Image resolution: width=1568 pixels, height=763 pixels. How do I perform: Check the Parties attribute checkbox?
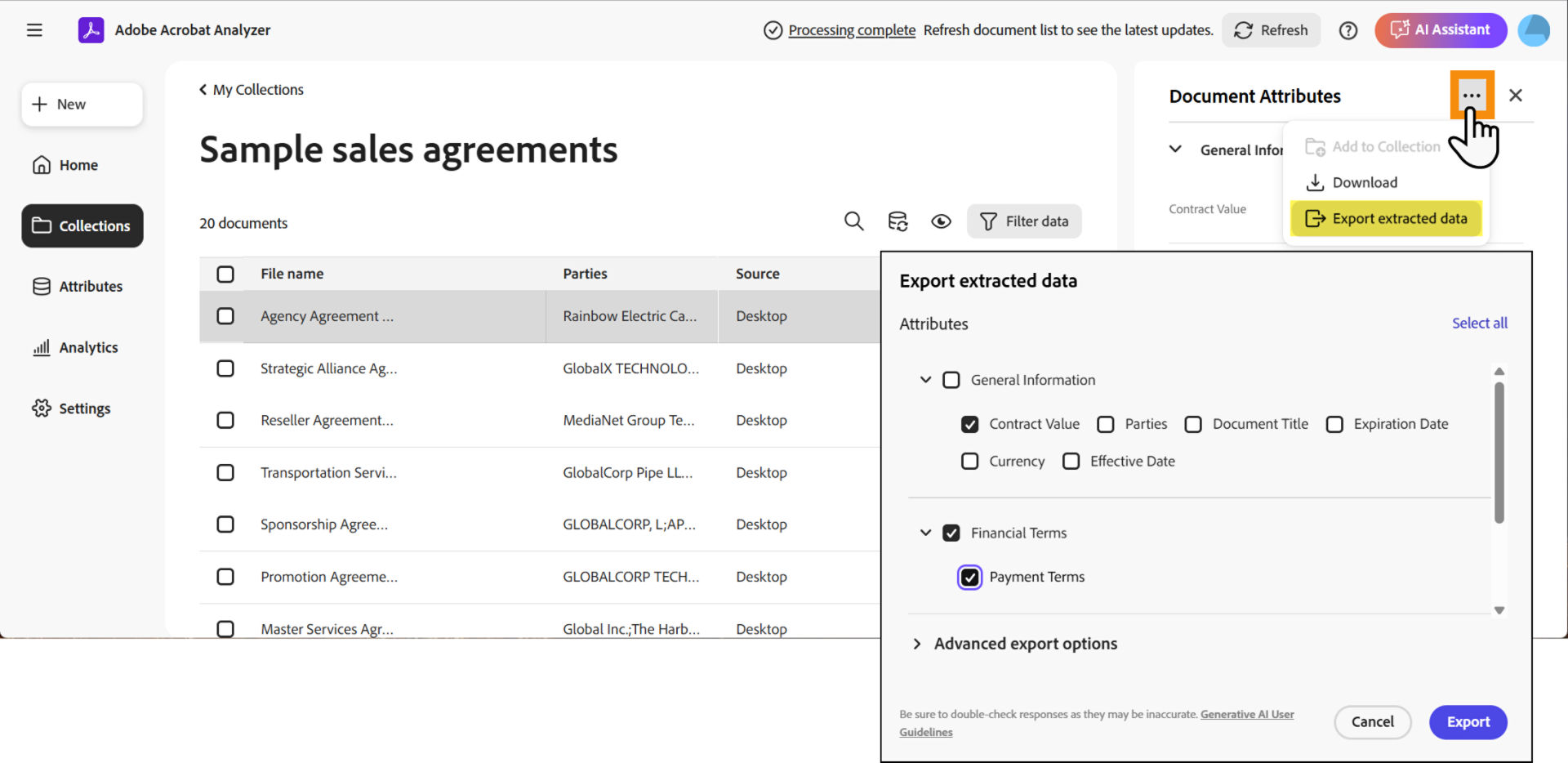1106,424
